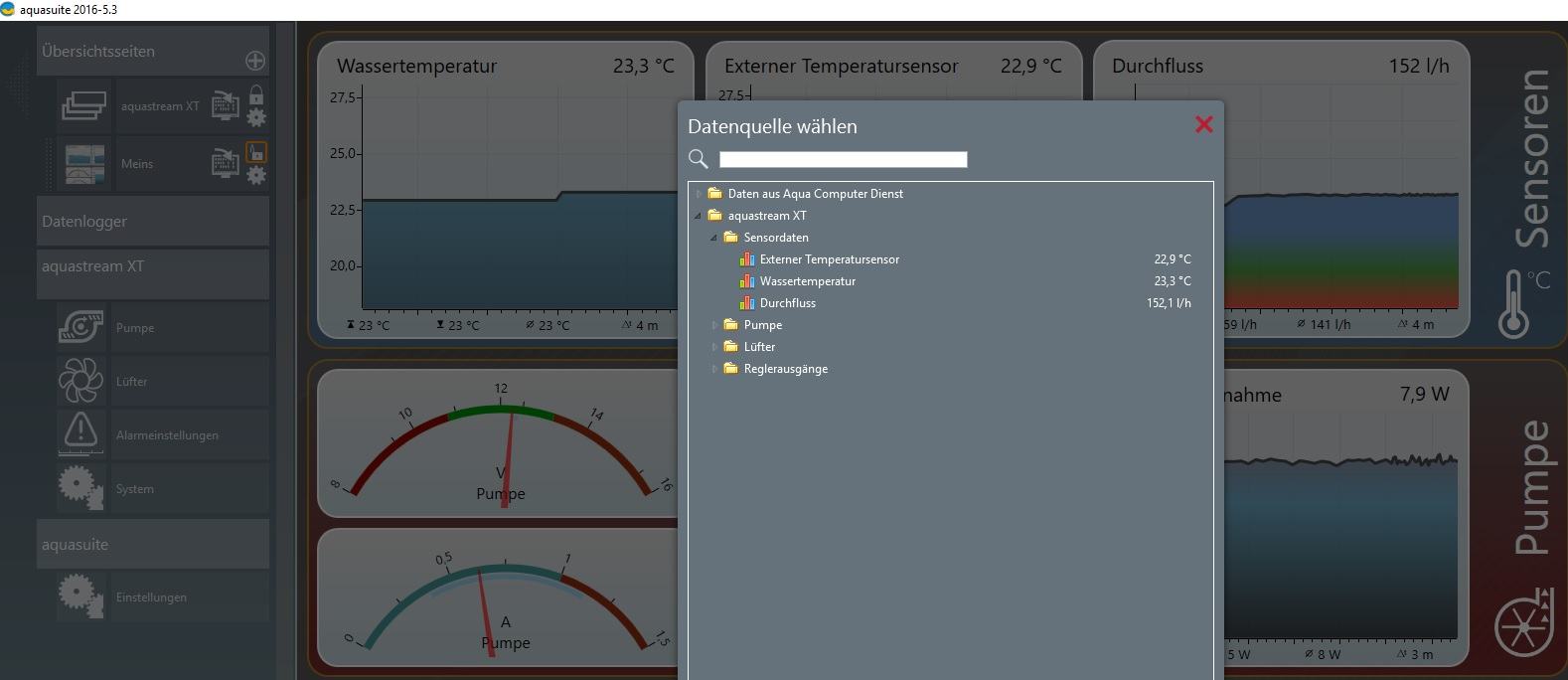Click the 152,1 l/h value in tree

[x=1169, y=303]
